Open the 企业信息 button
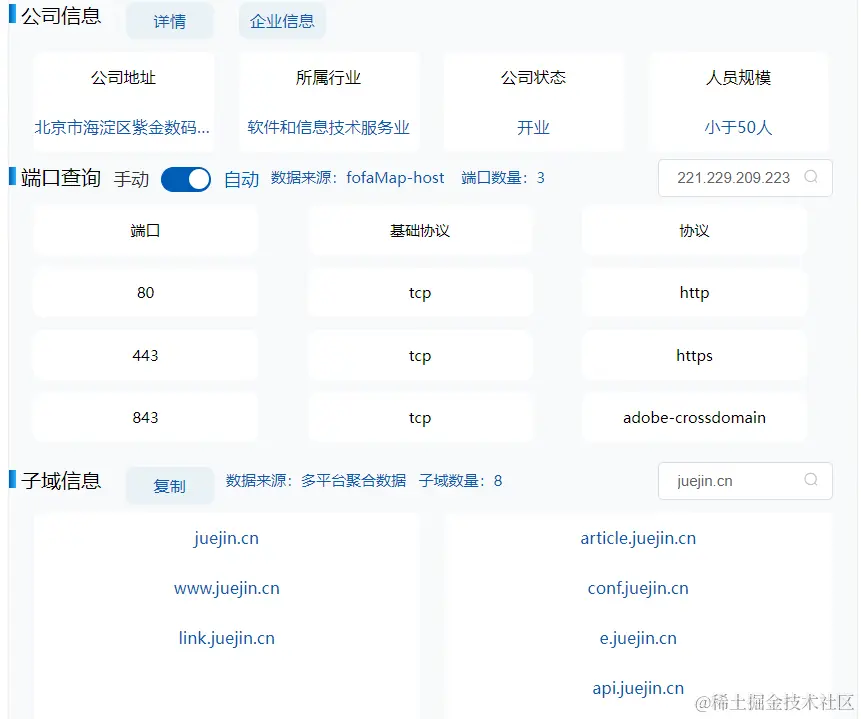The height and width of the screenshot is (719, 861). [x=282, y=21]
